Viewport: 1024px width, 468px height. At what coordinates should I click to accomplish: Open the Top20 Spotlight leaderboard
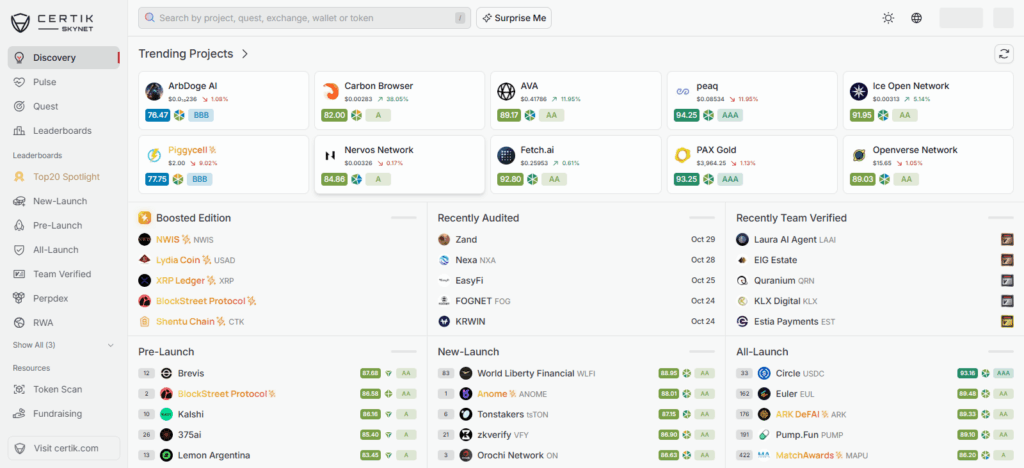[x=66, y=177]
